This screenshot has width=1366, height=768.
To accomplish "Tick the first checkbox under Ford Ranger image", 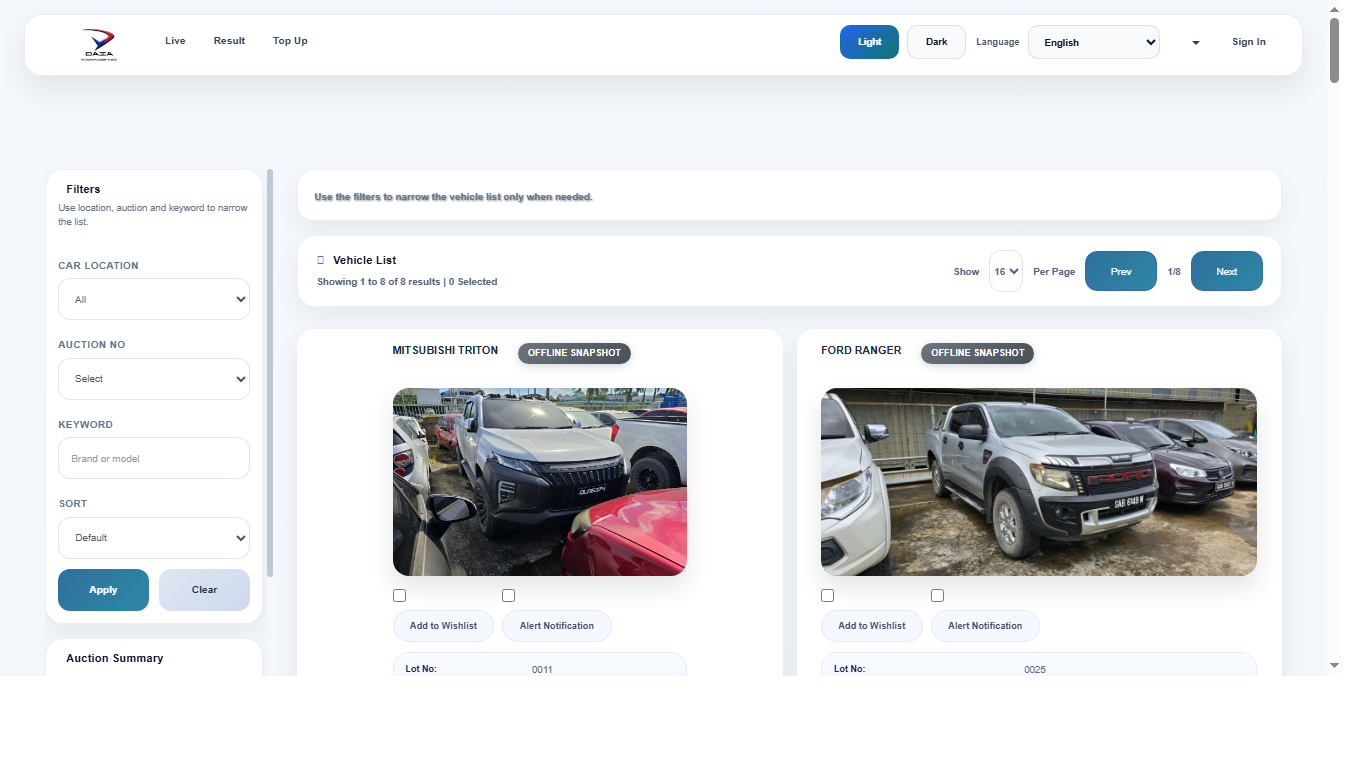I will click(828, 596).
